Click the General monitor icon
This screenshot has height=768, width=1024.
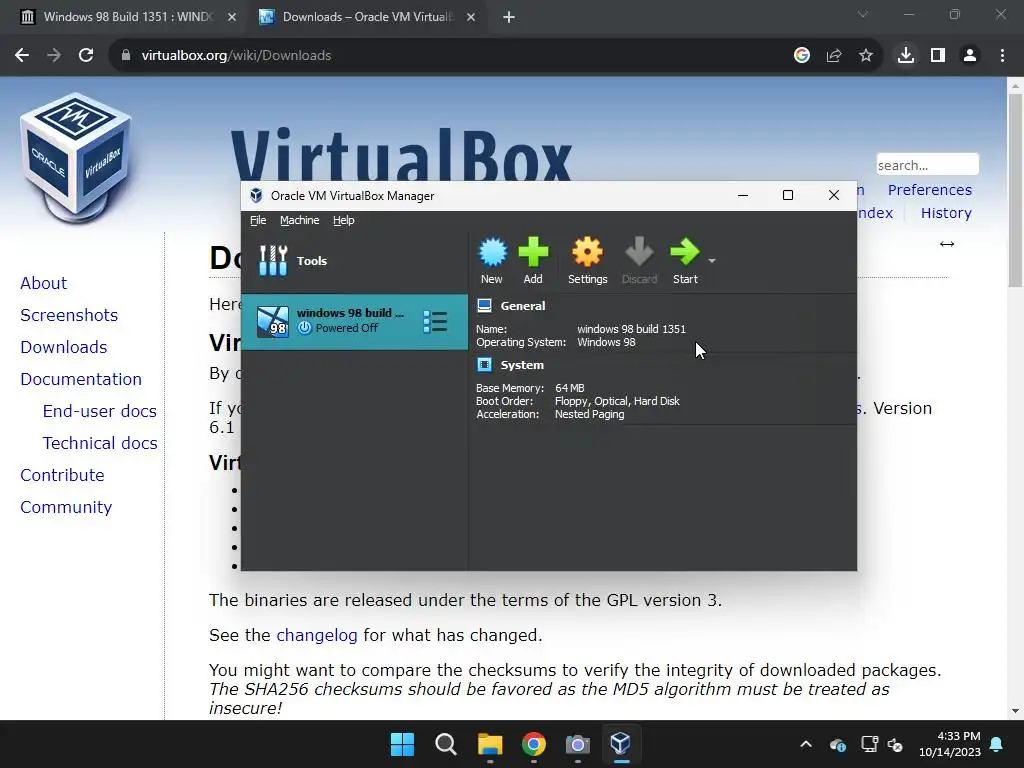tap(485, 306)
